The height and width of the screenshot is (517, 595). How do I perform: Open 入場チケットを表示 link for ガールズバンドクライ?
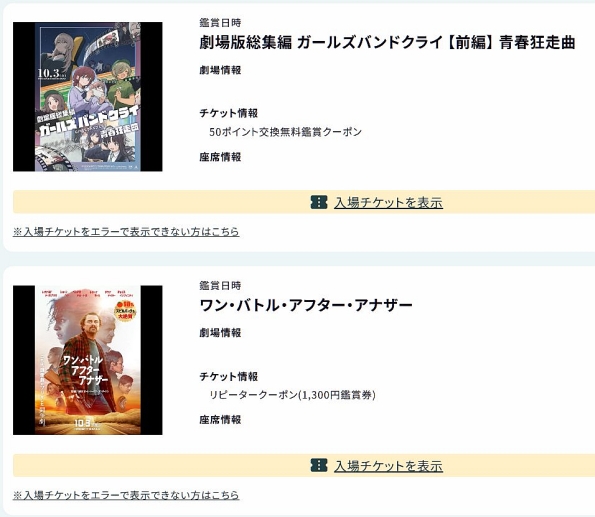[x=388, y=202]
